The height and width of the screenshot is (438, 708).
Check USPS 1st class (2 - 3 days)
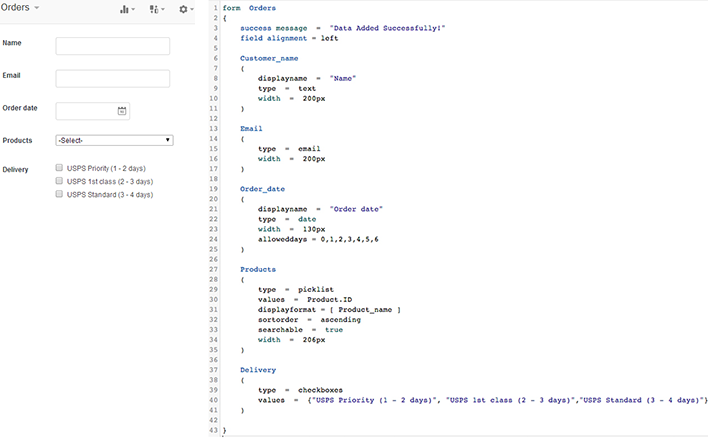[x=60, y=181]
